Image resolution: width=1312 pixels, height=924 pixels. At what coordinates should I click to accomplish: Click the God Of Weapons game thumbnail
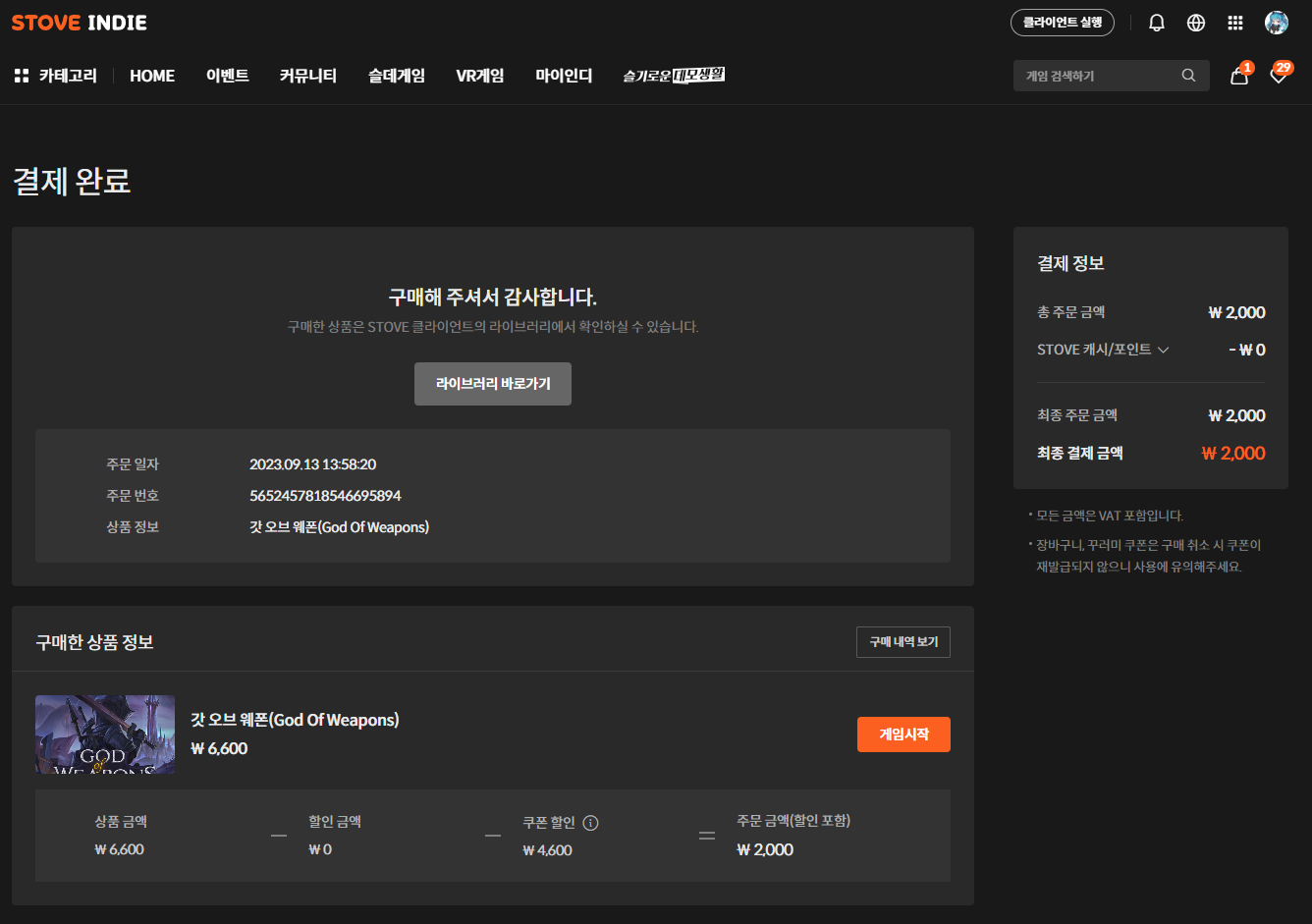(x=105, y=734)
